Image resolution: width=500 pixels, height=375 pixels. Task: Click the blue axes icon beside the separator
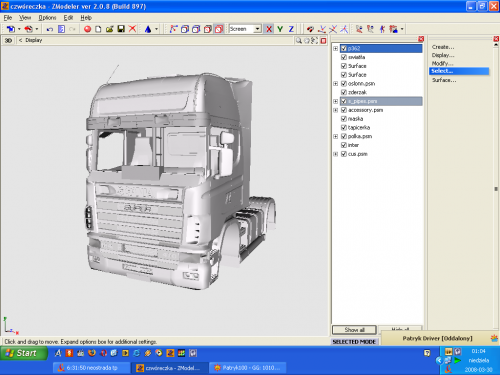coord(344,29)
